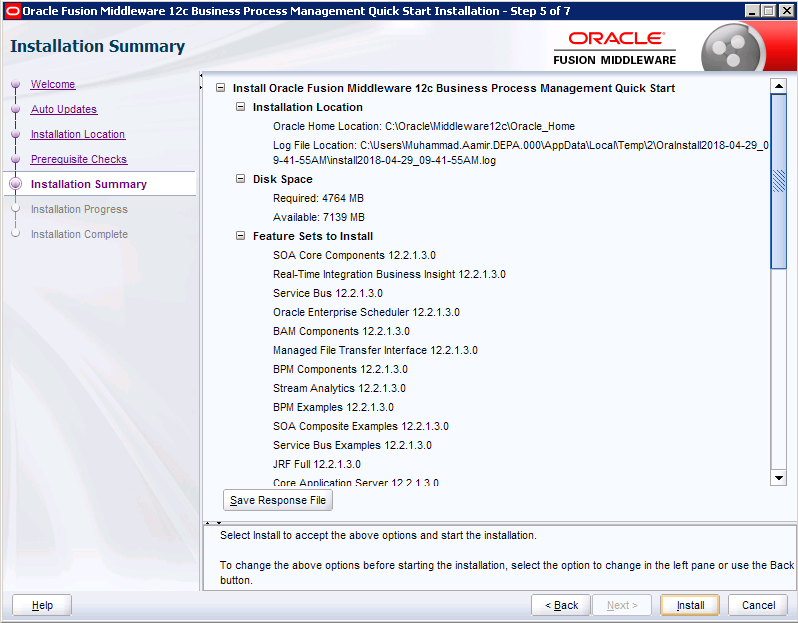
Task: Cancel the installation wizard
Action: 758,605
